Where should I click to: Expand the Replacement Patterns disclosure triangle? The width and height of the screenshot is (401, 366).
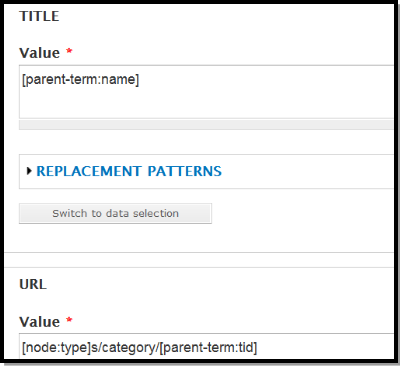pos(29,171)
